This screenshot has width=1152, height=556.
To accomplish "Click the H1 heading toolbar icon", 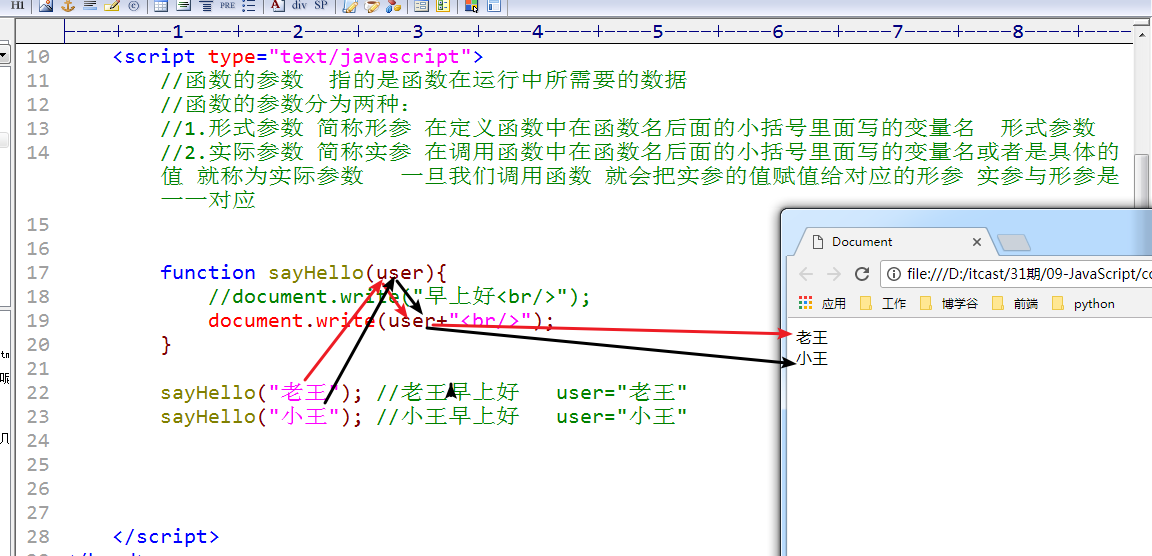I will click(18, 6).
